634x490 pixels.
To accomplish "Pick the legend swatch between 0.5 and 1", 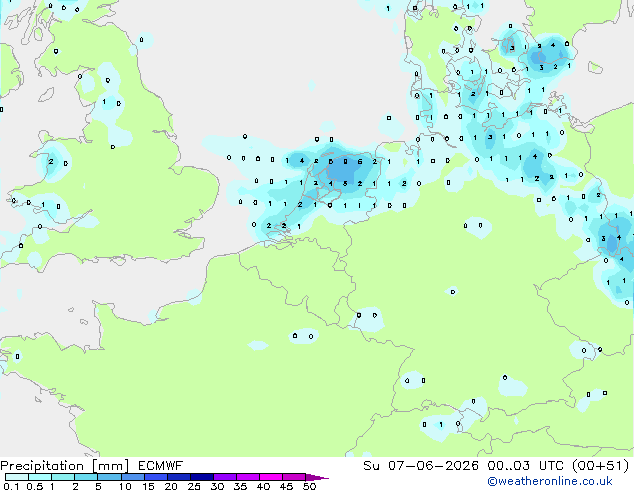I will (40, 477).
